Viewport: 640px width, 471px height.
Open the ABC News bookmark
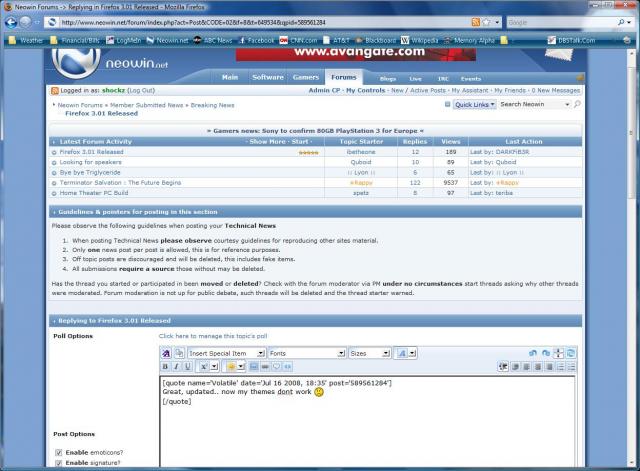click(213, 40)
